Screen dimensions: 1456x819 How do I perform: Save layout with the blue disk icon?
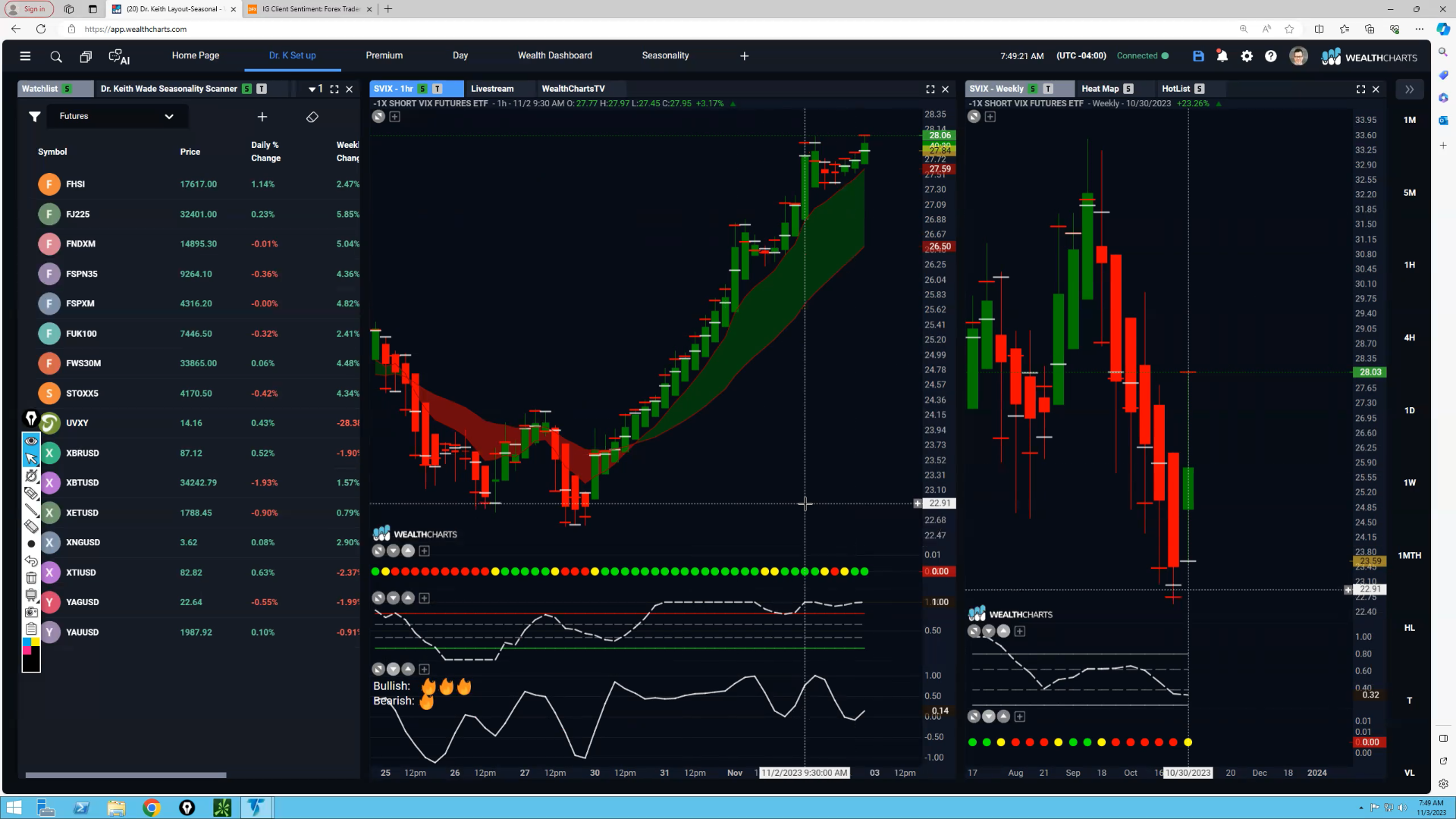pos(1198,56)
